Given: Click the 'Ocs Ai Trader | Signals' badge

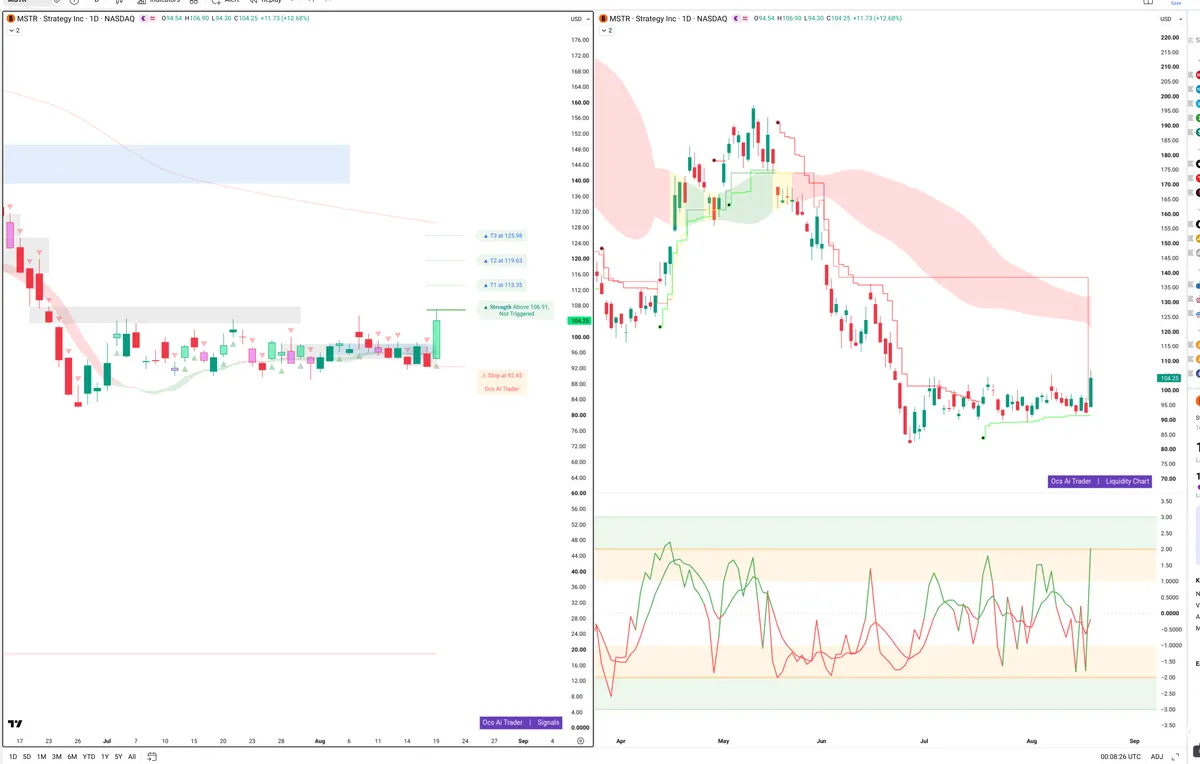Looking at the screenshot, I should [x=521, y=722].
